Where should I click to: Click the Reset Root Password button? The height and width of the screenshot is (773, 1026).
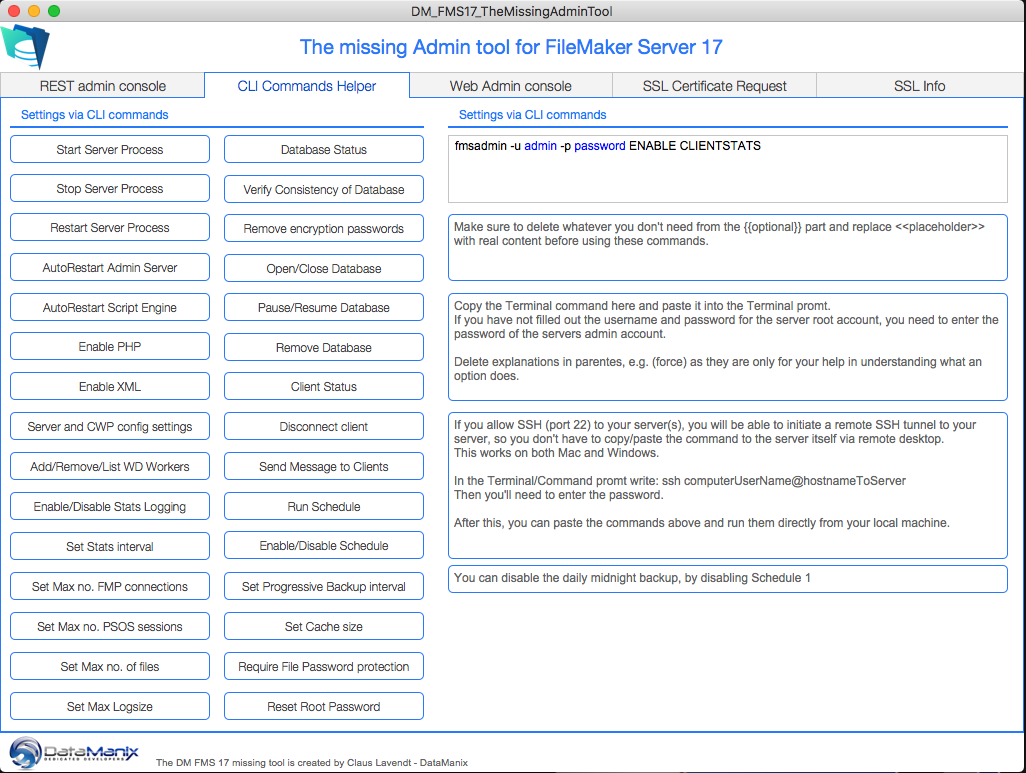(324, 706)
